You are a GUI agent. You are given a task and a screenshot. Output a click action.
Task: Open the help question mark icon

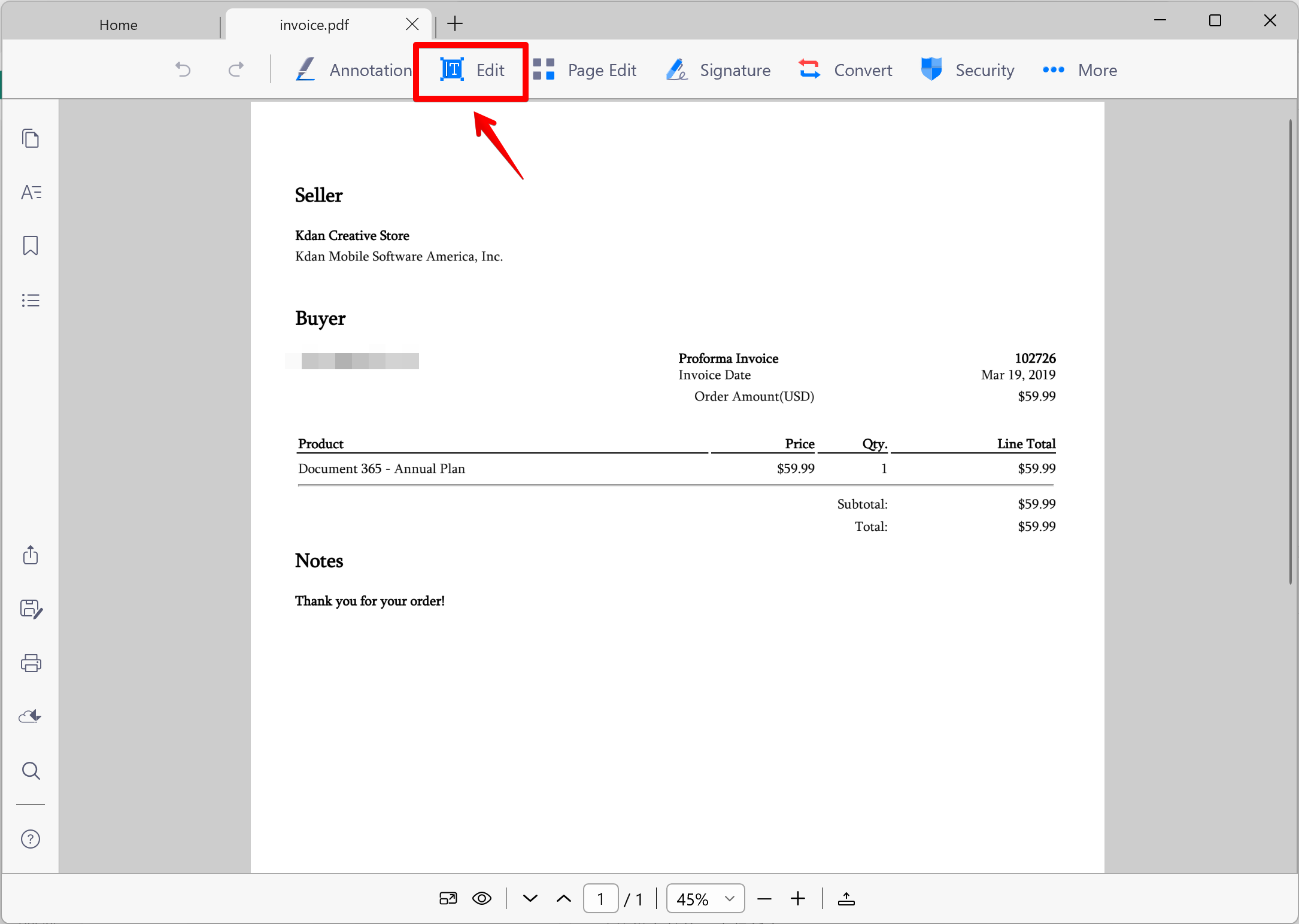[31, 839]
